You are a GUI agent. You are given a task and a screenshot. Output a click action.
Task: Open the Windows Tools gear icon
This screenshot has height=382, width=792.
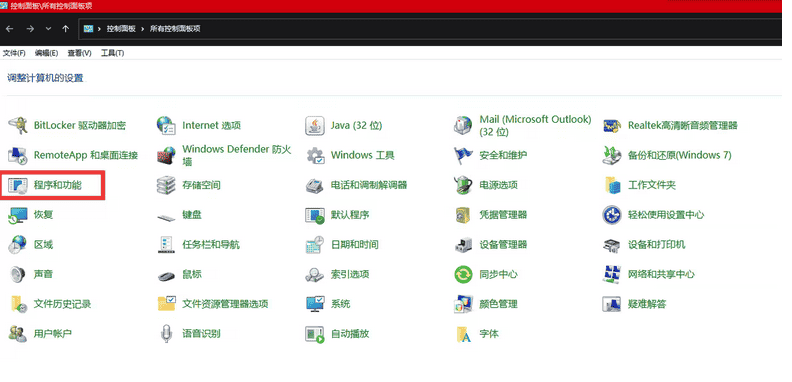click(x=315, y=155)
